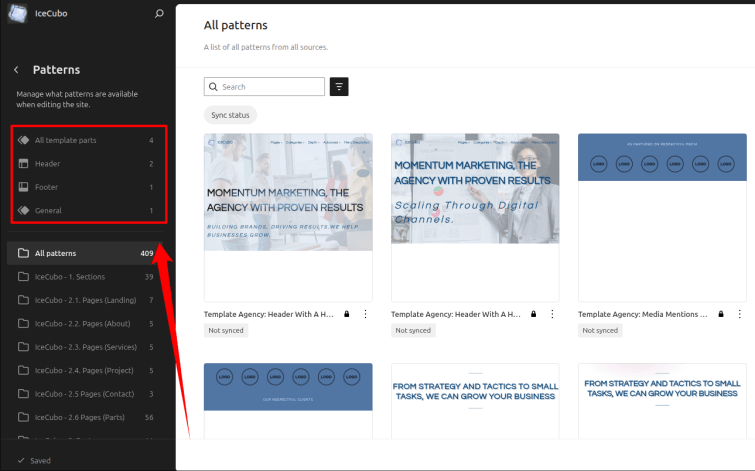Click folder icon beside 2.6 Pages (Parts)
The height and width of the screenshot is (471, 755).
(x=23, y=417)
